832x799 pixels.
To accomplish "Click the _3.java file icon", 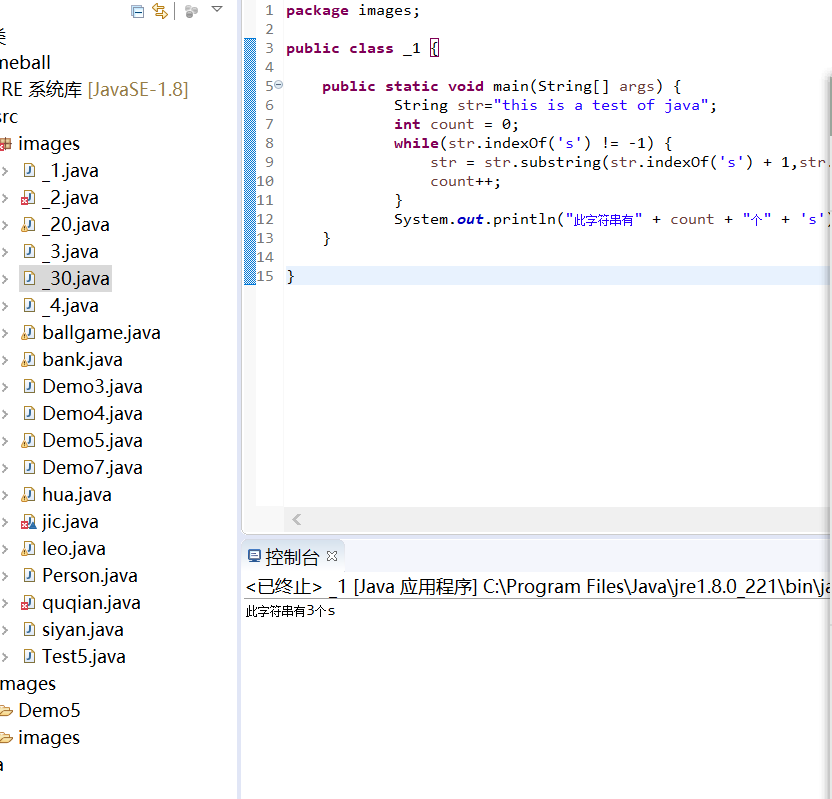I will tap(30, 251).
